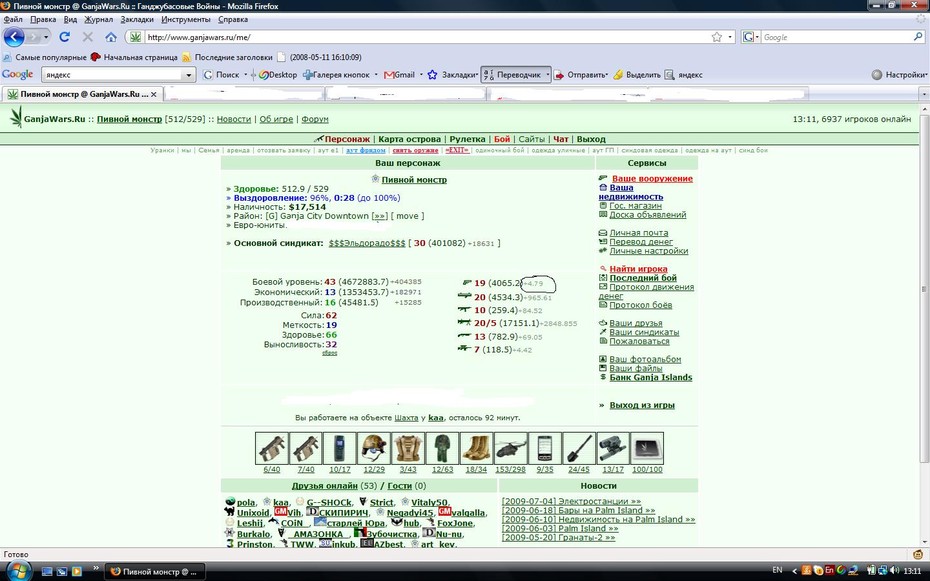
Task: Open Ваше вооружение service link
Action: click(x=652, y=178)
